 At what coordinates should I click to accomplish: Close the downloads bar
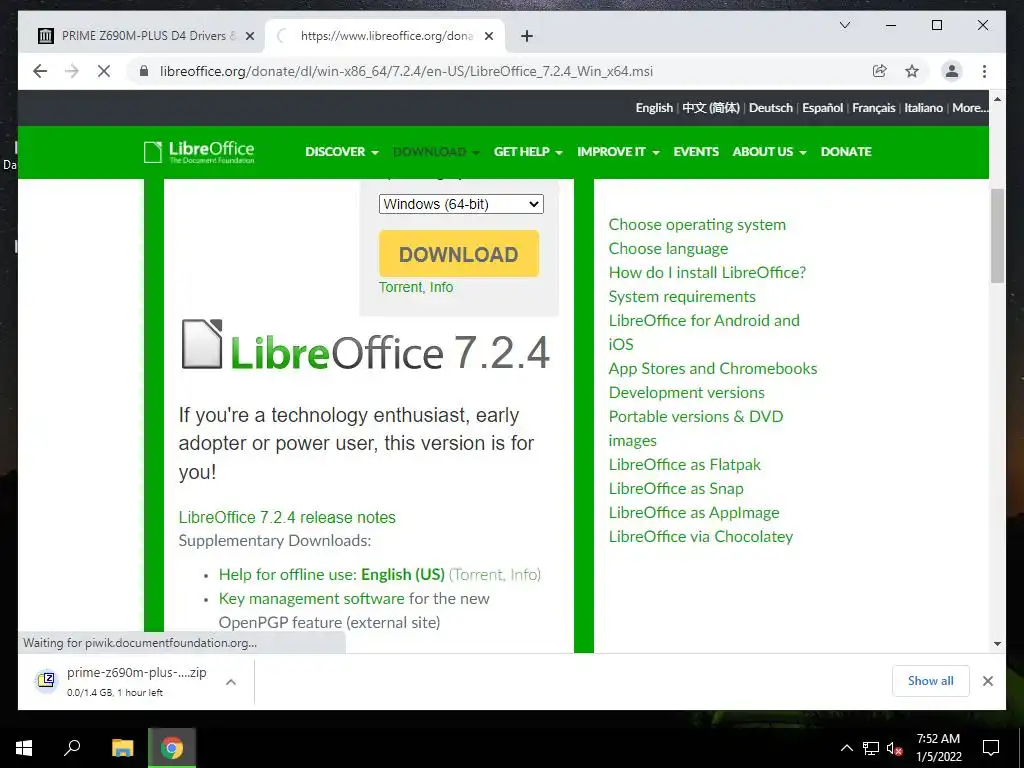(x=987, y=681)
